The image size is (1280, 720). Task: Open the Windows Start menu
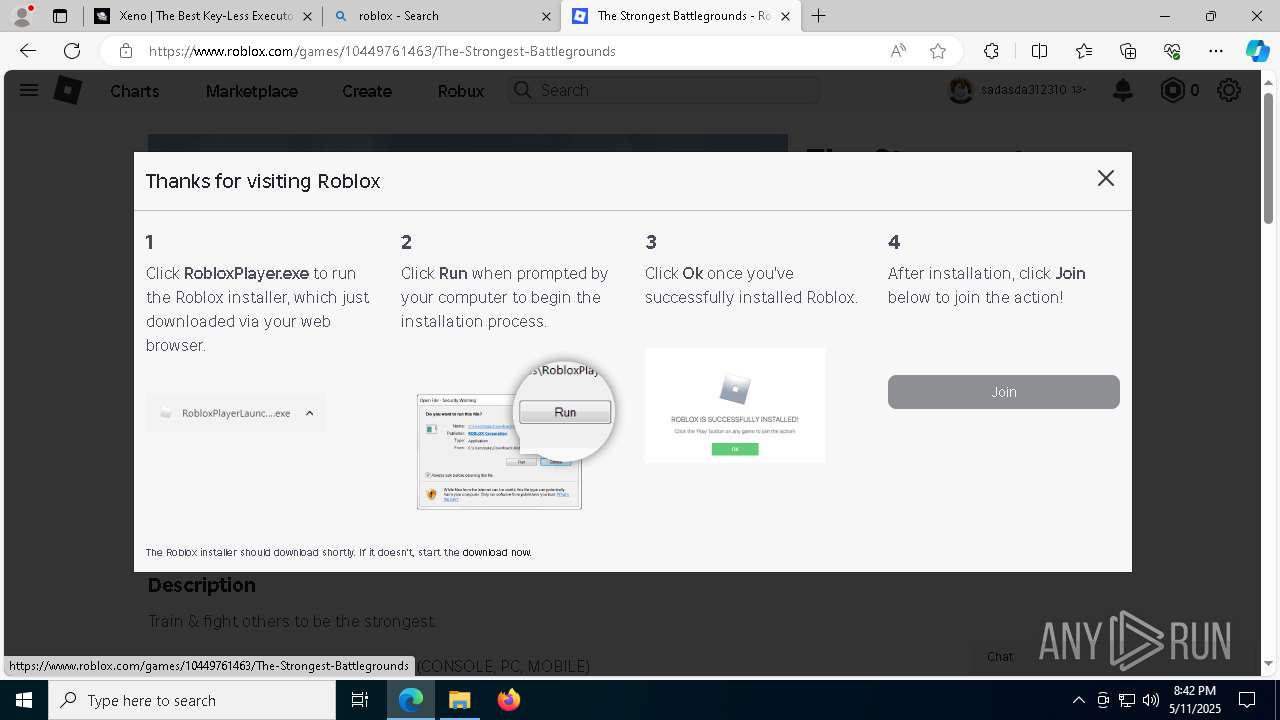pyautogui.click(x=23, y=700)
